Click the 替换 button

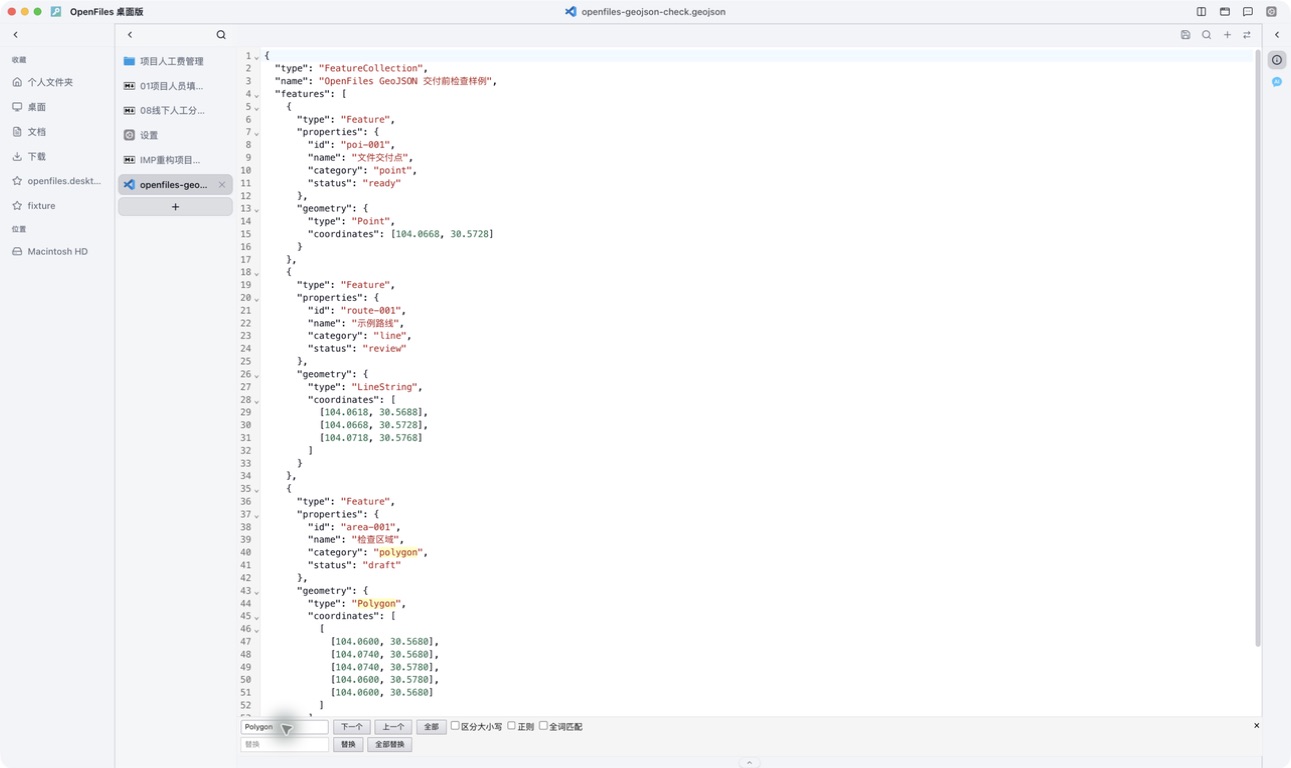coord(348,745)
